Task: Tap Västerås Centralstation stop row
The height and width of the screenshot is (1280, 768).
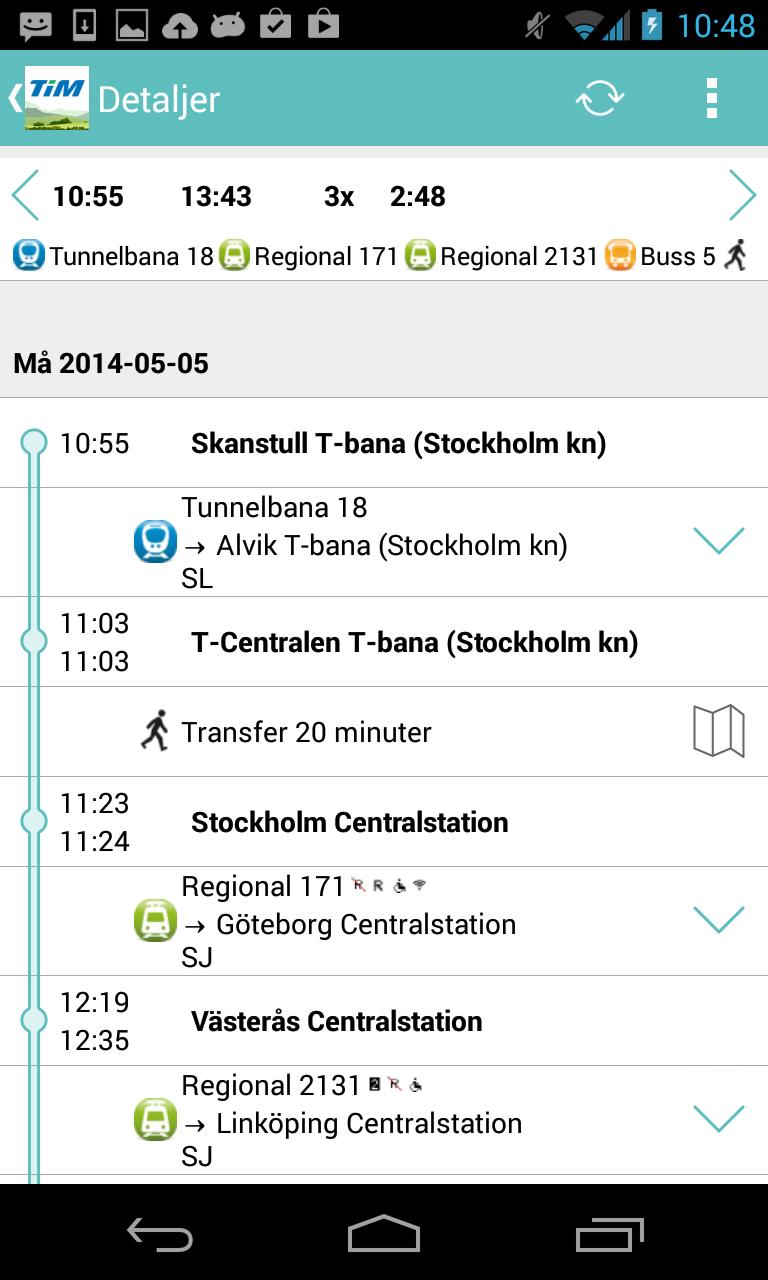Action: (337, 1021)
